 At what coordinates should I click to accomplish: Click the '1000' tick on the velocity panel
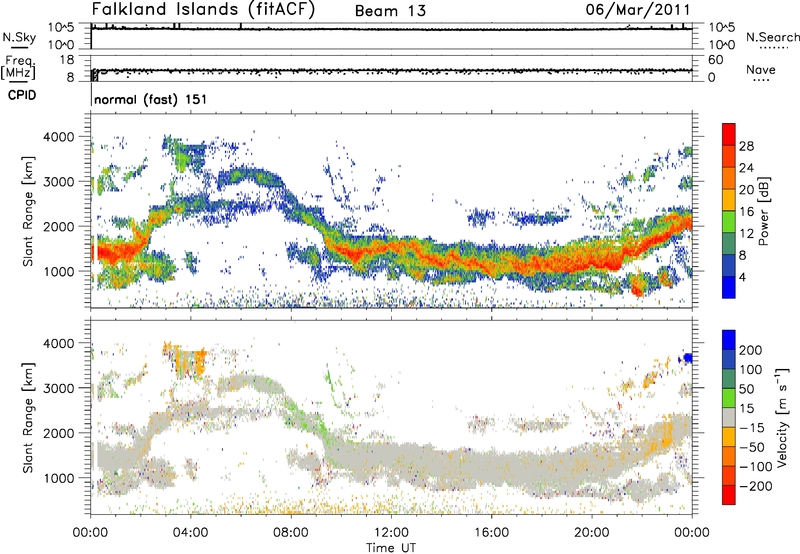click(59, 478)
